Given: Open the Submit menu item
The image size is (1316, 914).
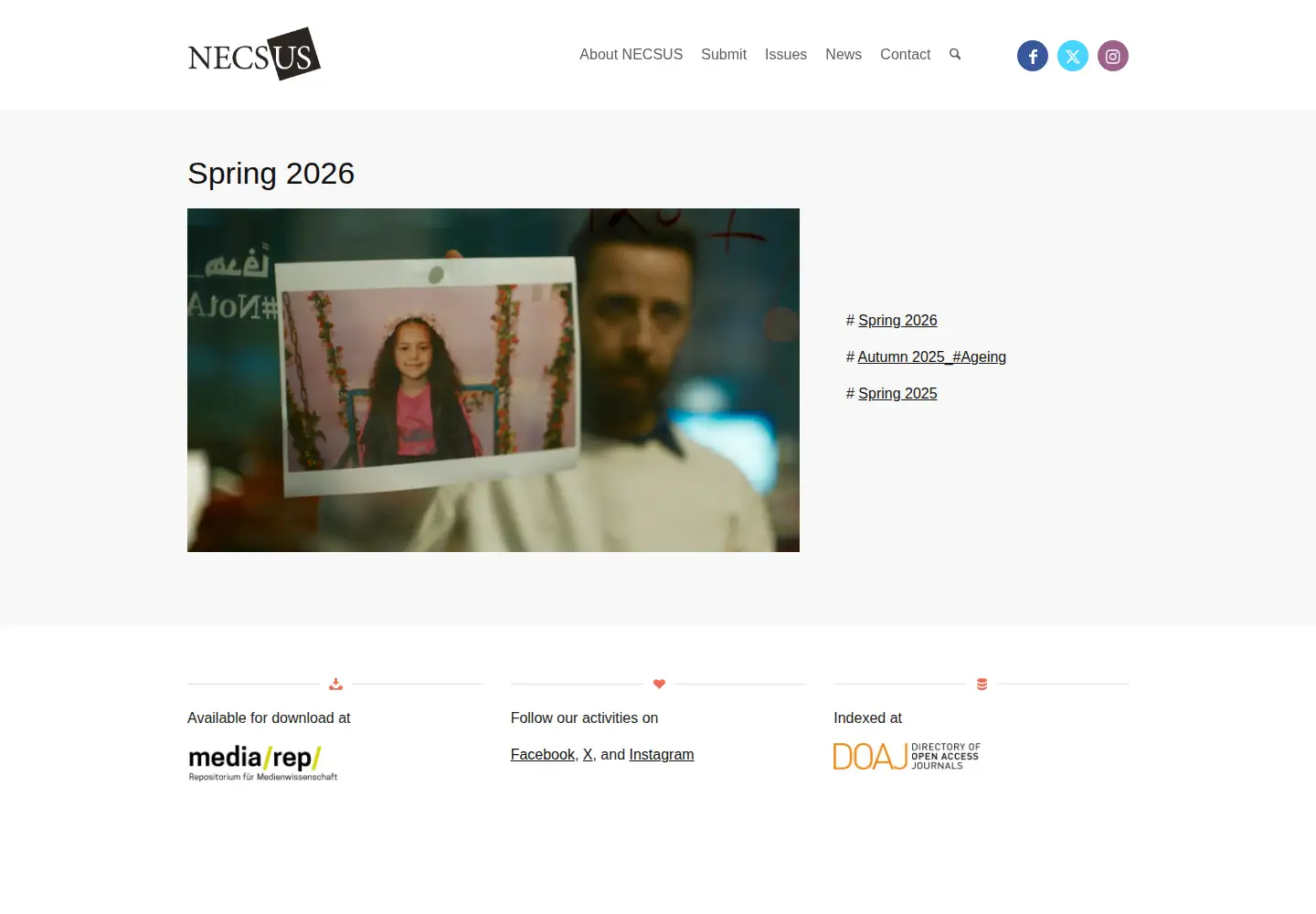Looking at the screenshot, I should click(724, 55).
